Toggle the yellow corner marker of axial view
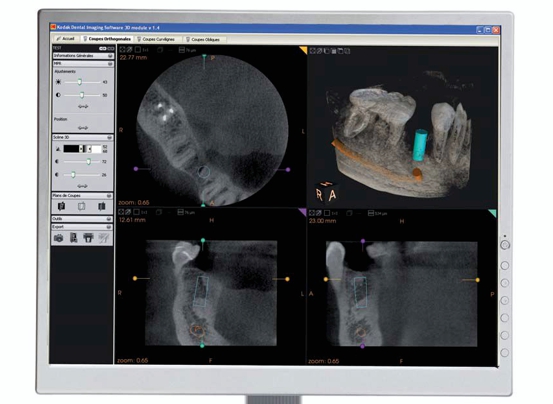The image size is (553, 404). [303, 50]
